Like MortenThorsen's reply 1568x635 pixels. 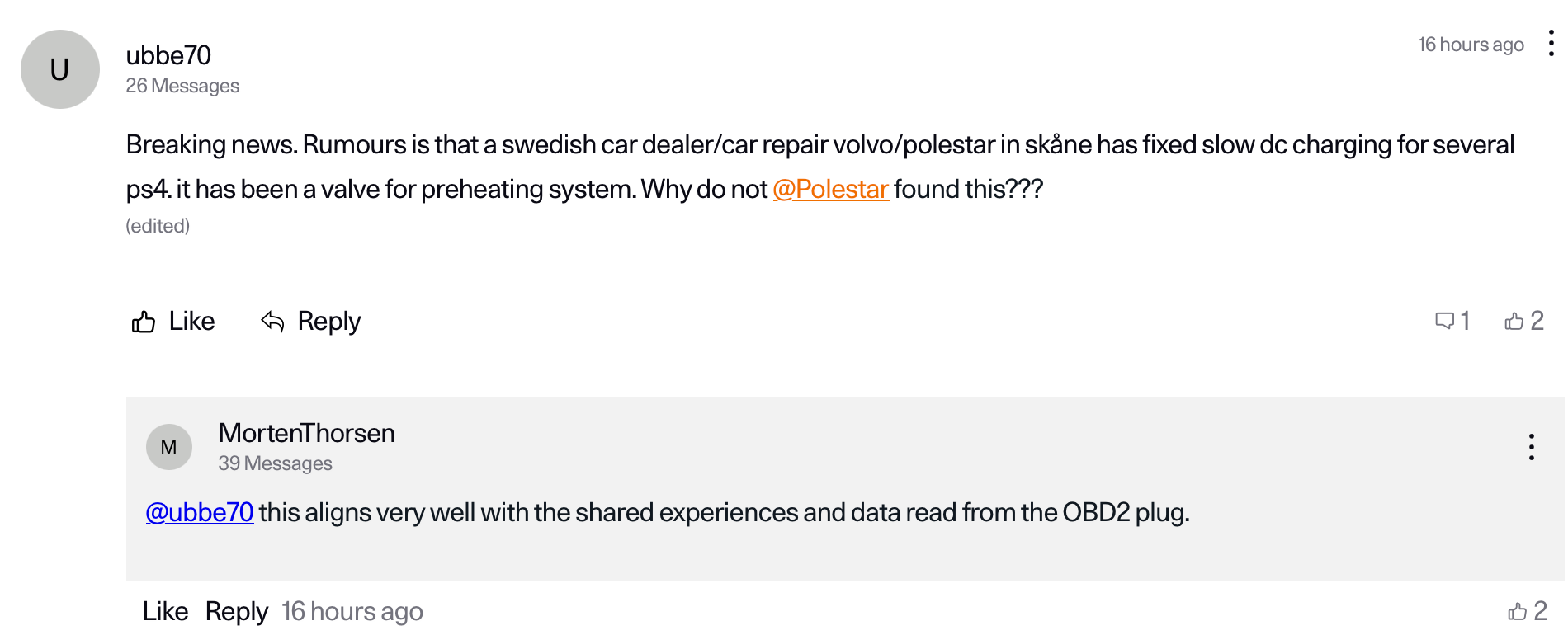coord(165,611)
